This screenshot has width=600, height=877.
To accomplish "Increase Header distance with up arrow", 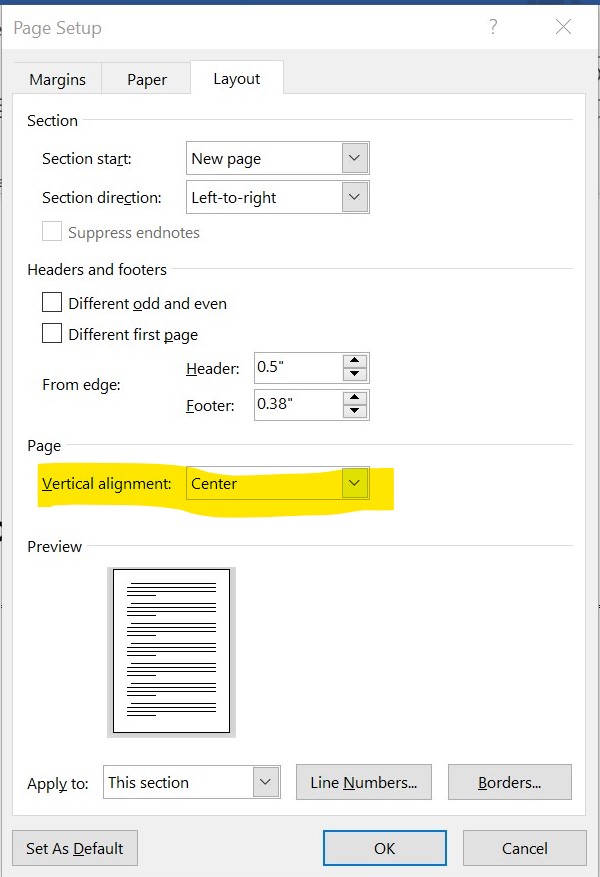I will click(355, 361).
